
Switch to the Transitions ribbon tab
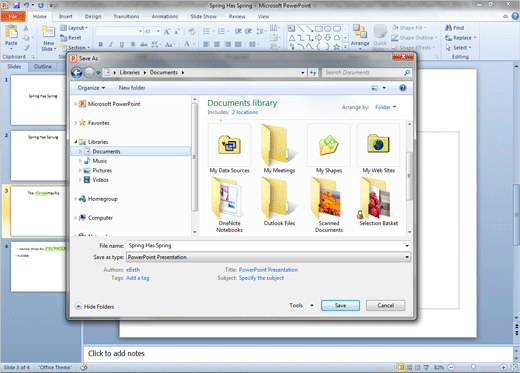[126, 16]
